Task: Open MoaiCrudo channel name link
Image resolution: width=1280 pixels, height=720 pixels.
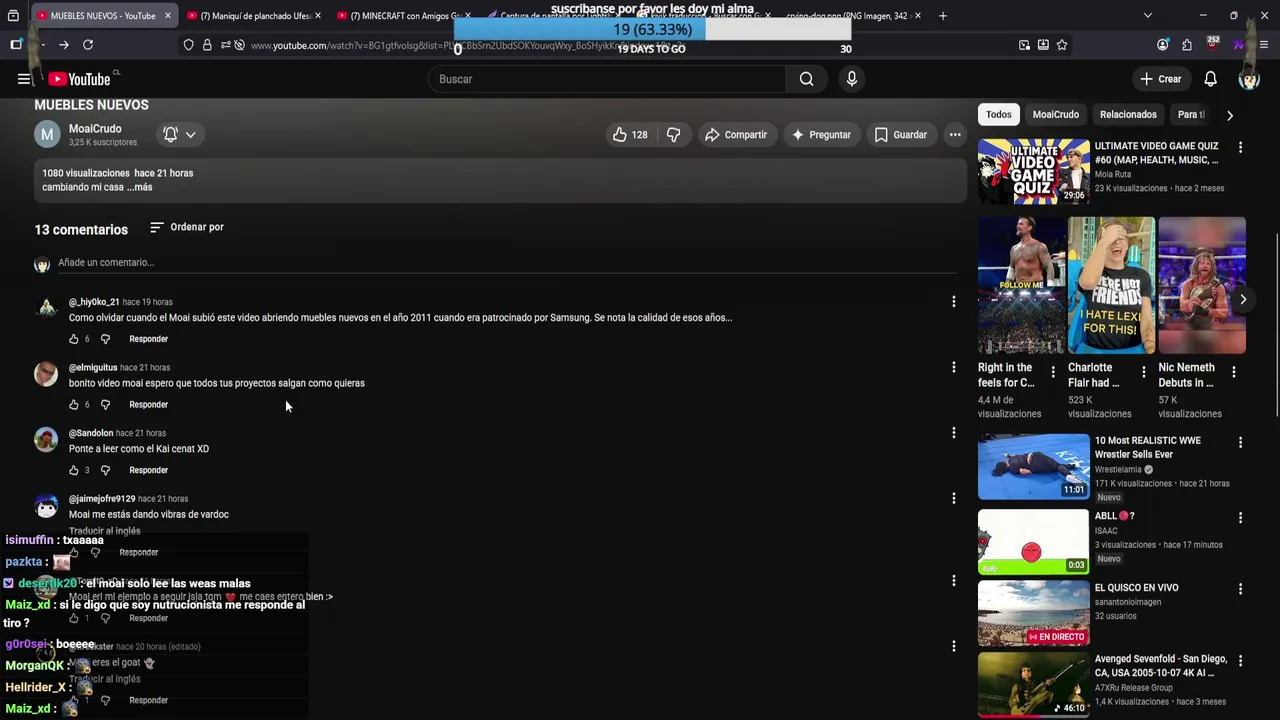Action: click(95, 129)
